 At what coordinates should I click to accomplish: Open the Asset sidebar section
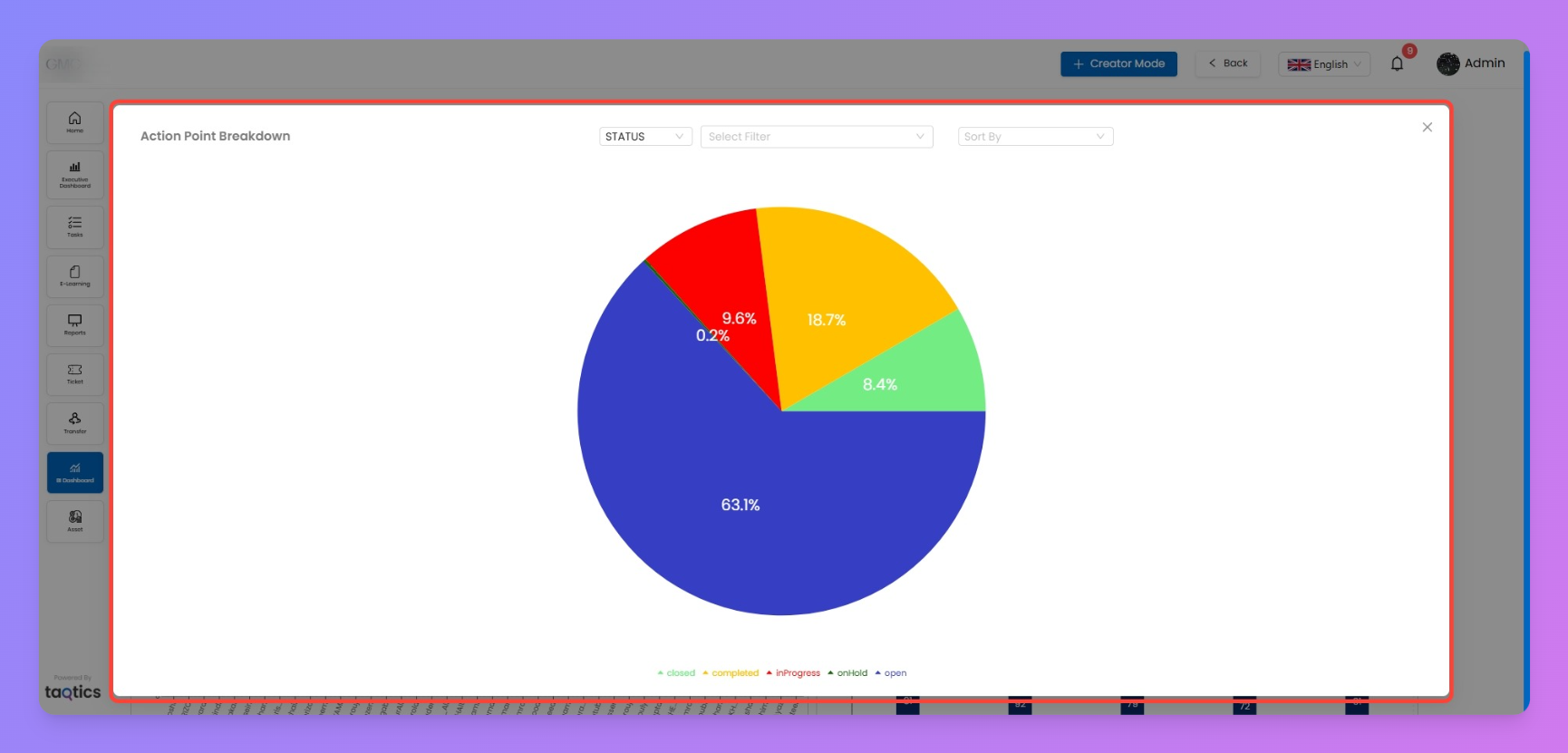tap(75, 521)
